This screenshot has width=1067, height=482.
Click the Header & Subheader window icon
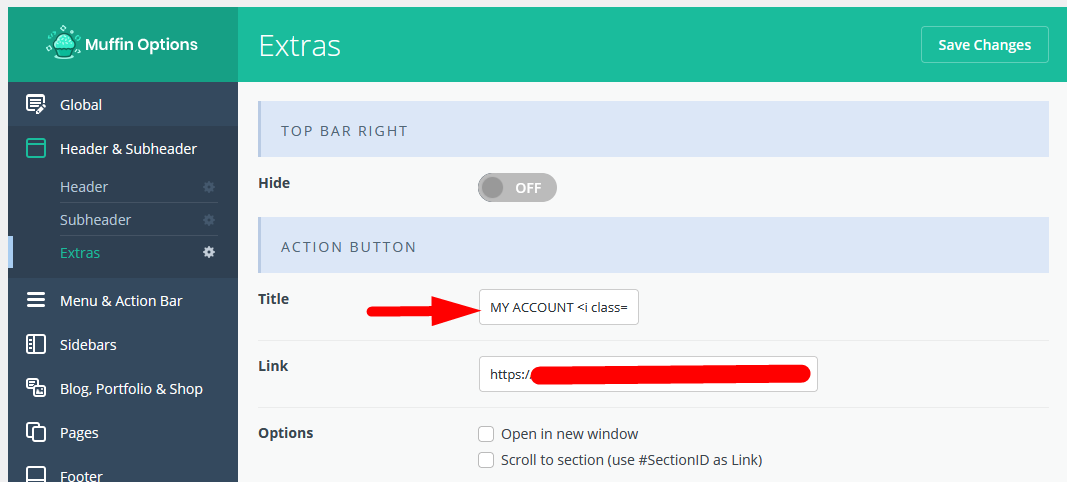pyautogui.click(x=35, y=148)
